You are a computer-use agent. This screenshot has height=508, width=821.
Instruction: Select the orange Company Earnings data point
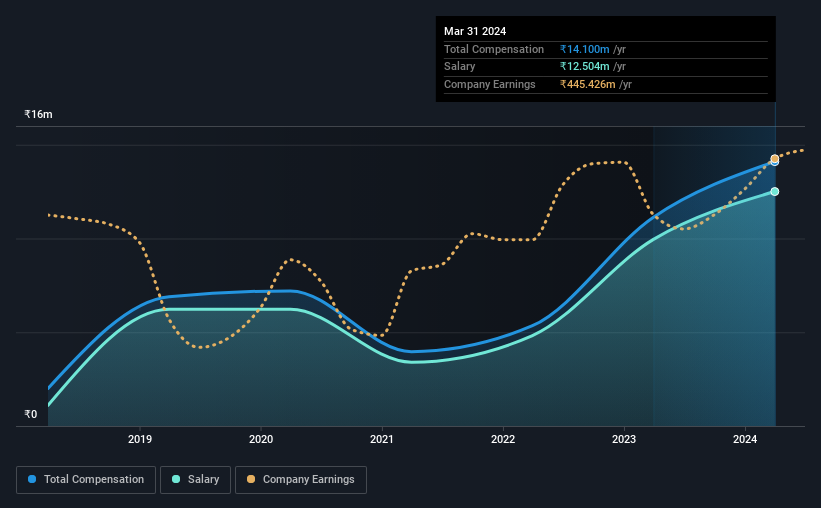tap(774, 158)
